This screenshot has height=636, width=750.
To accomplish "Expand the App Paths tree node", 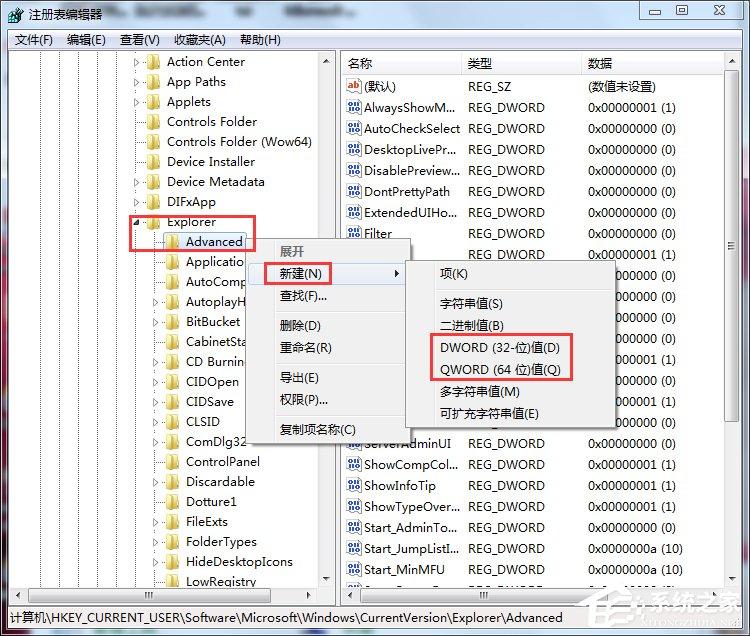I will click(136, 82).
